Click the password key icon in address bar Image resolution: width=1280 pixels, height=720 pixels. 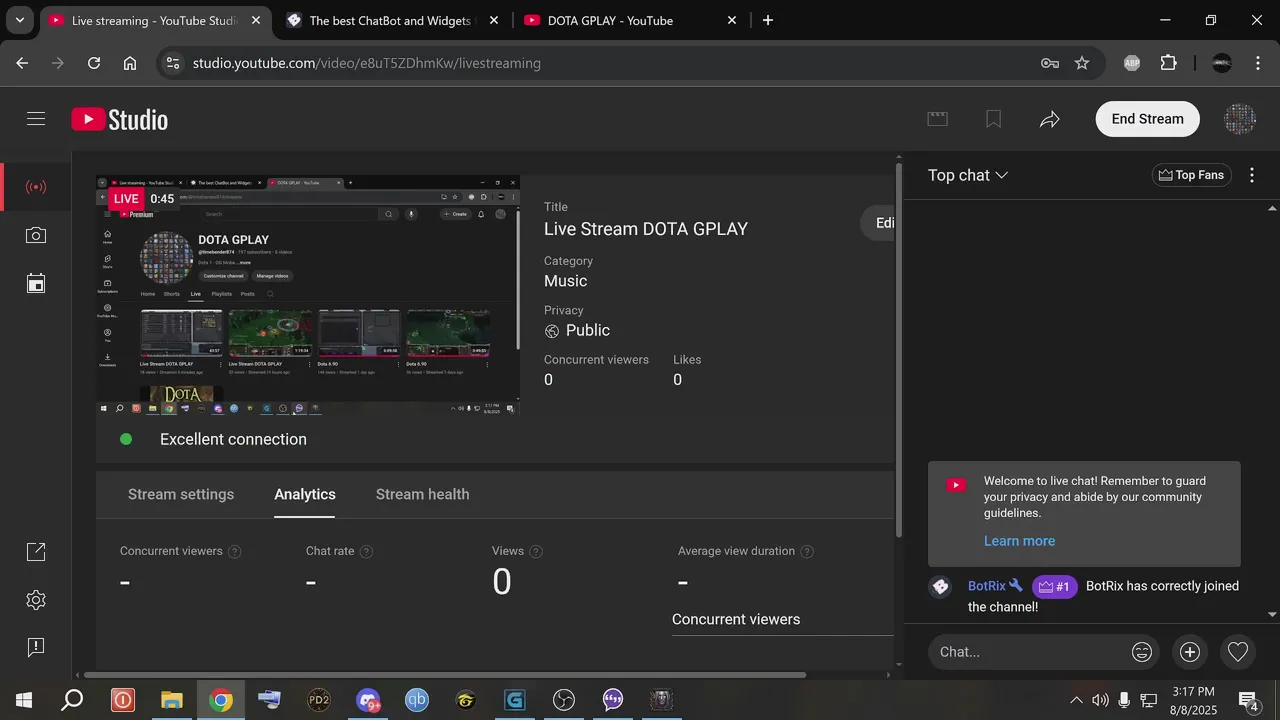(x=1050, y=63)
